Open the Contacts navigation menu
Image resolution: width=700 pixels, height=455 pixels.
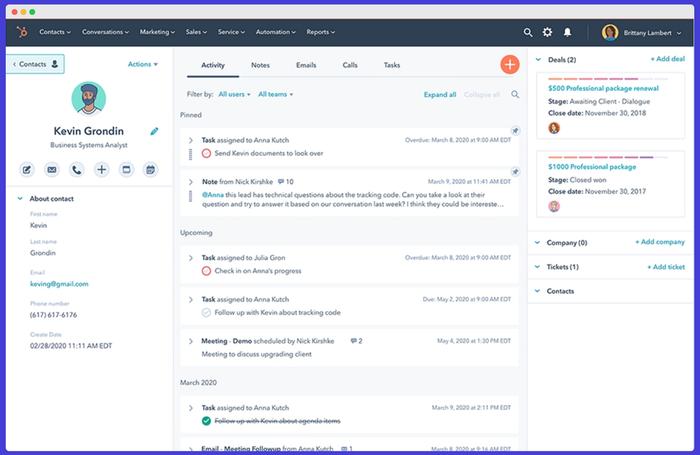pyautogui.click(x=55, y=32)
